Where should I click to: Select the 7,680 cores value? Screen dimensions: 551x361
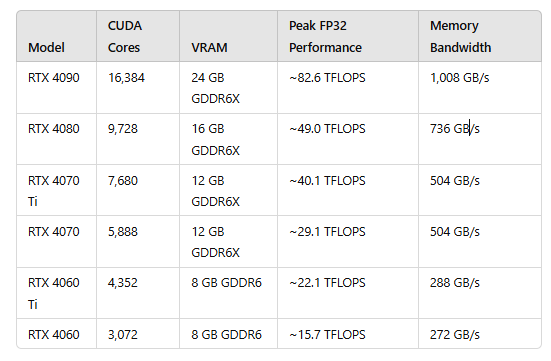pyautogui.click(x=123, y=181)
